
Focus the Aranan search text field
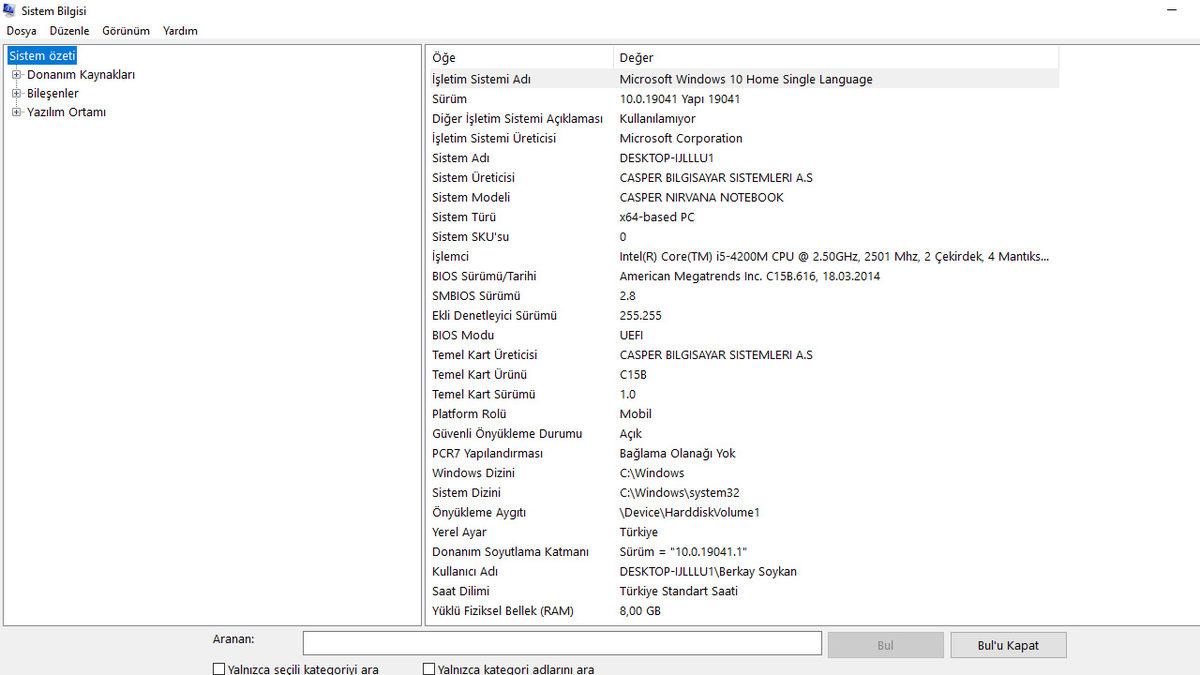point(562,643)
